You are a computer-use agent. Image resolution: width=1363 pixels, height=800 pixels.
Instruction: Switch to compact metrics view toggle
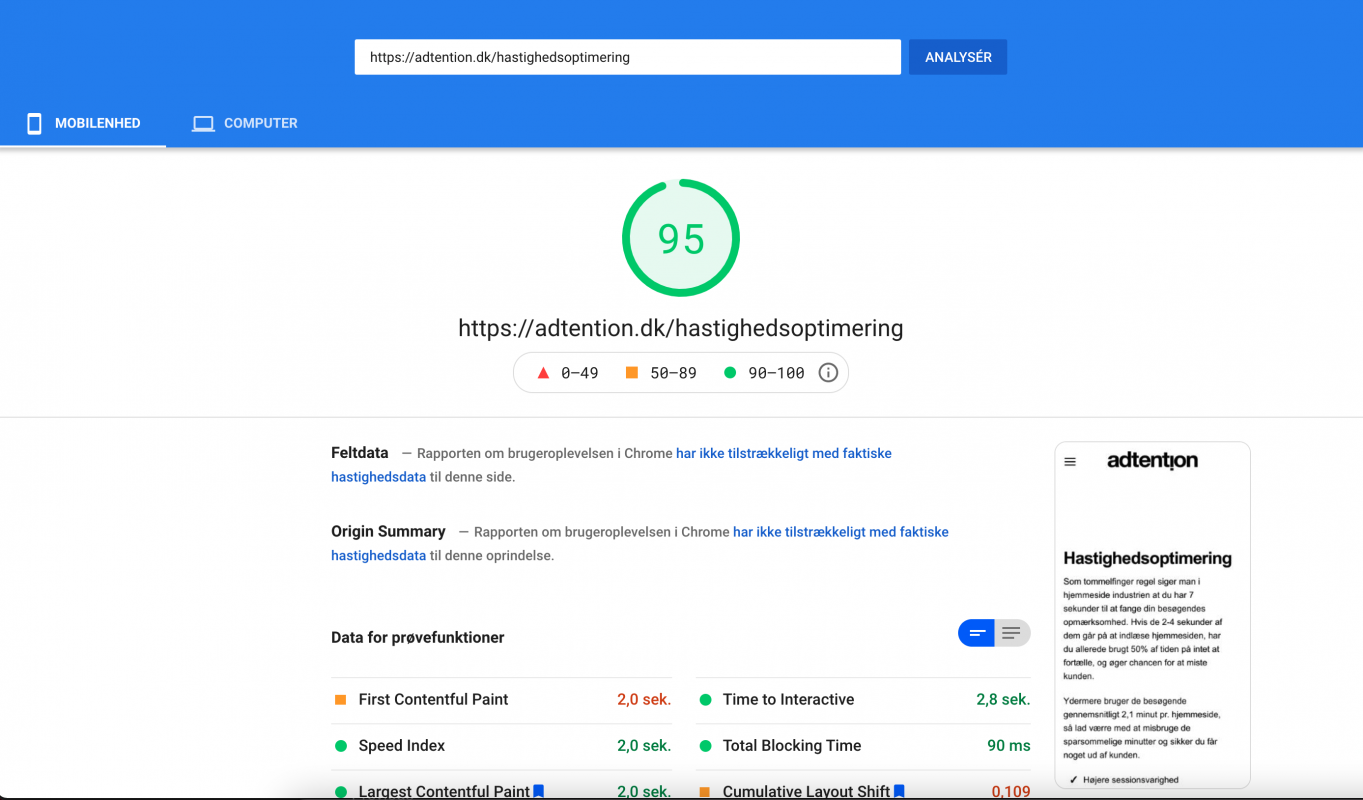click(x=977, y=633)
